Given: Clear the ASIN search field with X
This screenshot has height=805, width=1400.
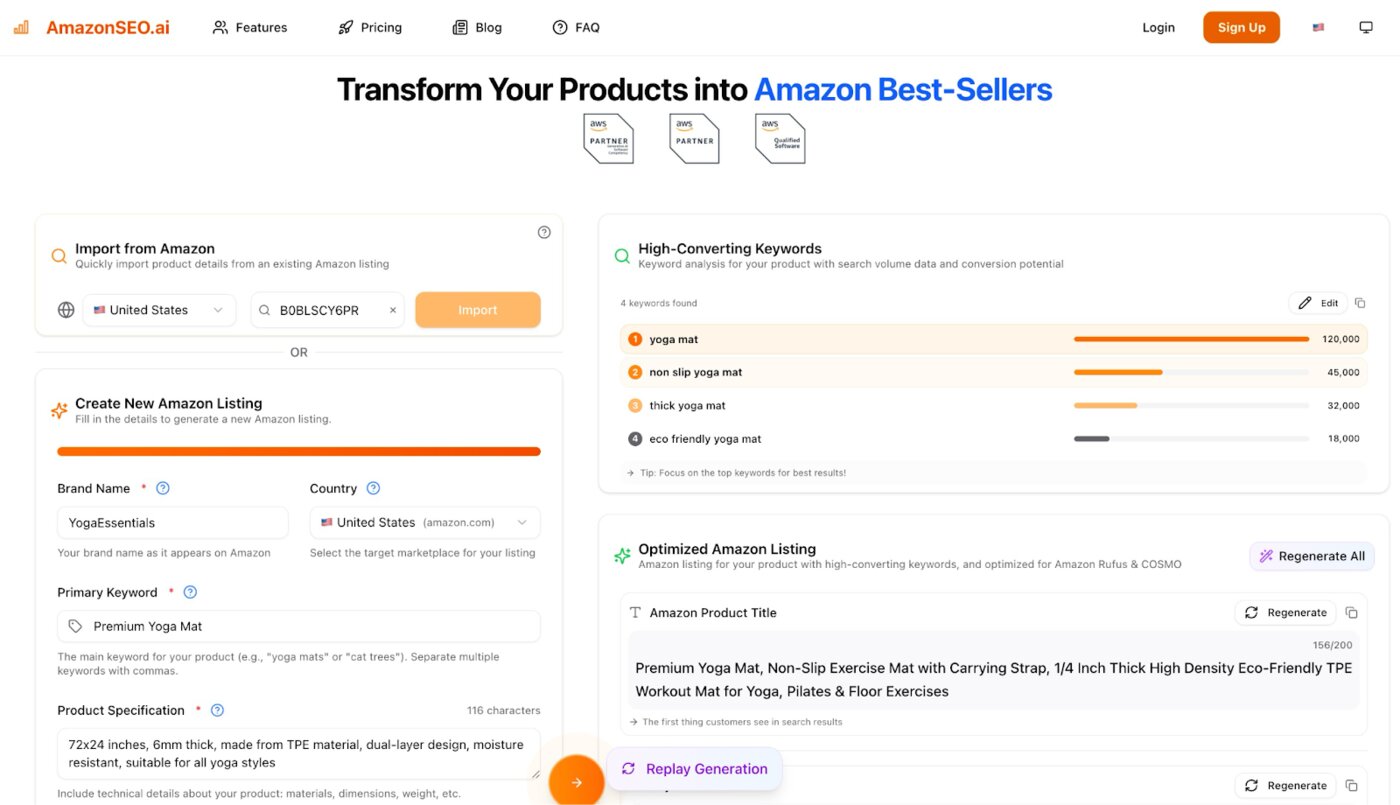Looking at the screenshot, I should 393,311.
